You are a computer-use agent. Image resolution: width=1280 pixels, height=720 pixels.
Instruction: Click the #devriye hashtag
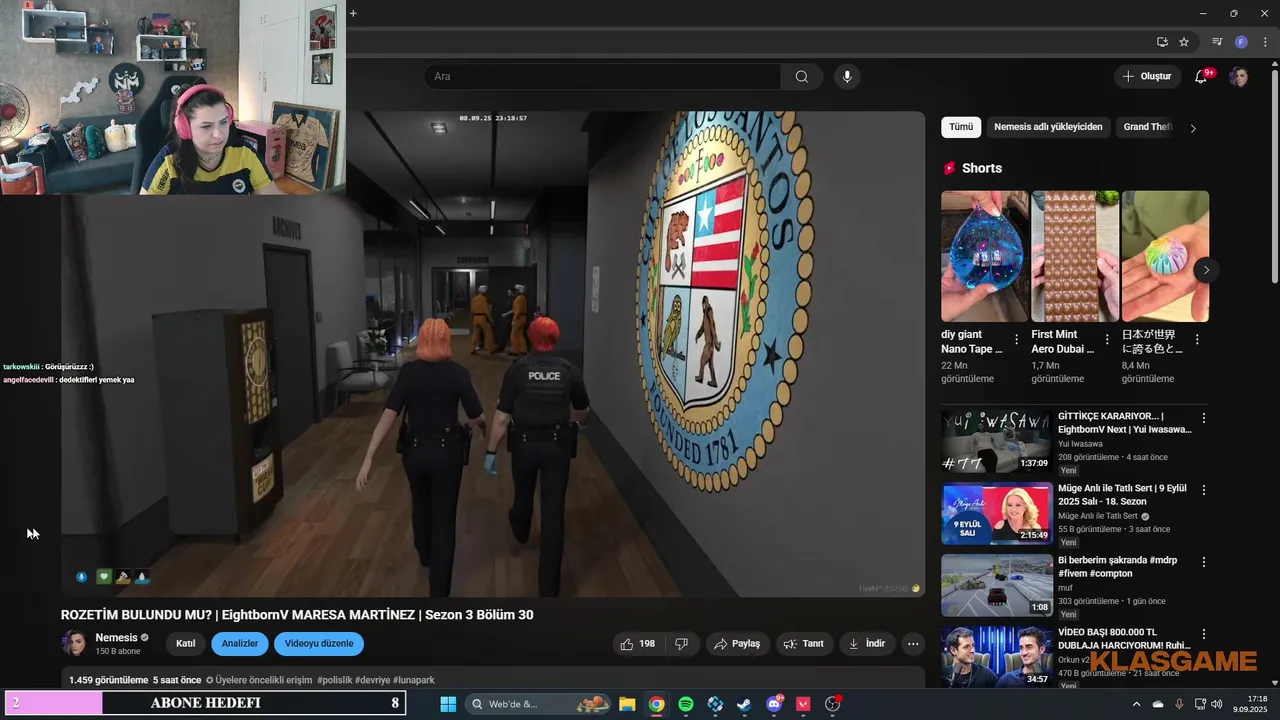[372, 680]
